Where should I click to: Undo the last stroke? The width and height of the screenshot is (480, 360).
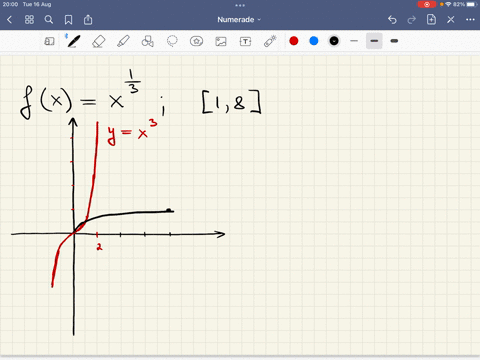[x=392, y=20]
